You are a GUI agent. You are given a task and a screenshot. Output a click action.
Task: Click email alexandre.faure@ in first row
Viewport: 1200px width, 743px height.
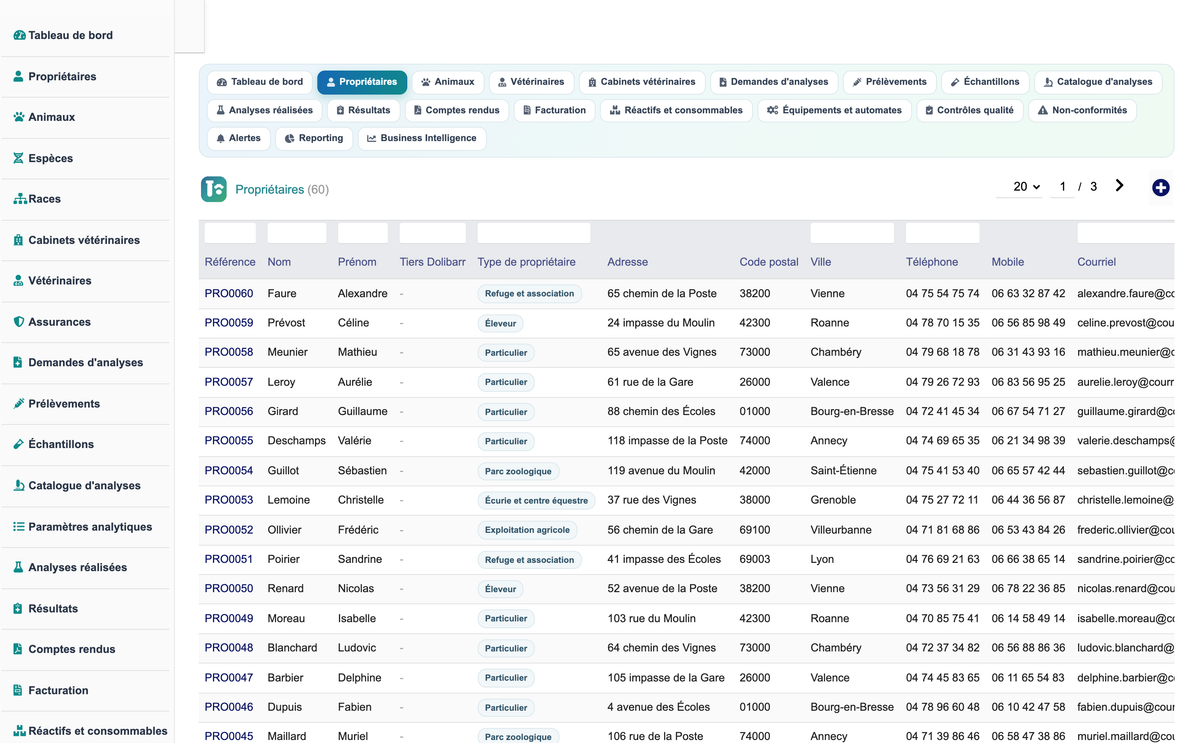point(1125,294)
